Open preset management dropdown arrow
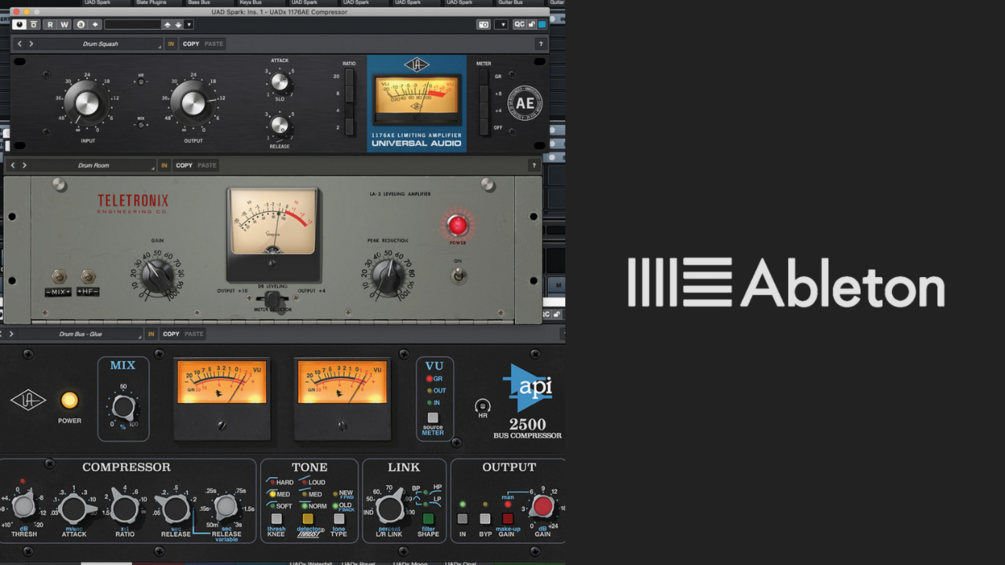 [x=189, y=24]
